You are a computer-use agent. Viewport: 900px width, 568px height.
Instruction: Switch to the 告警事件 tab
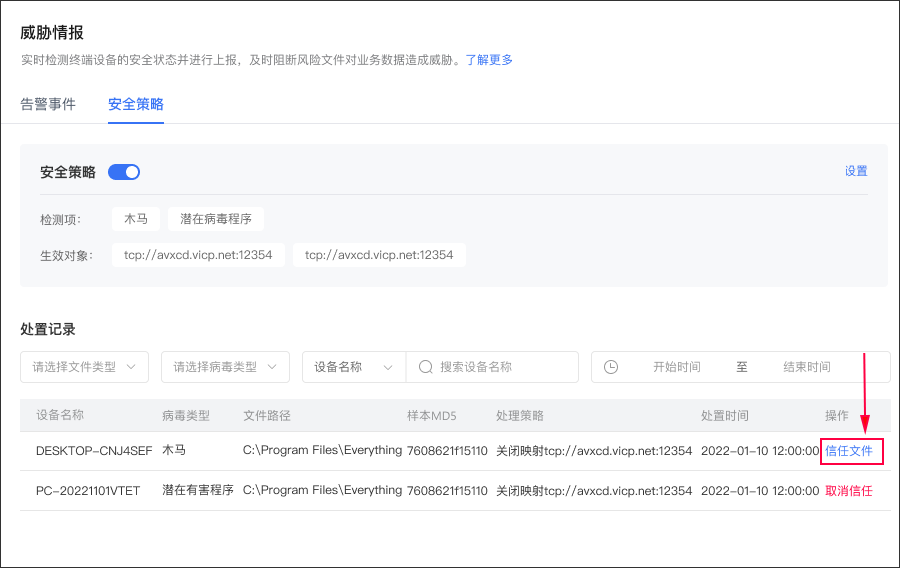click(48, 104)
